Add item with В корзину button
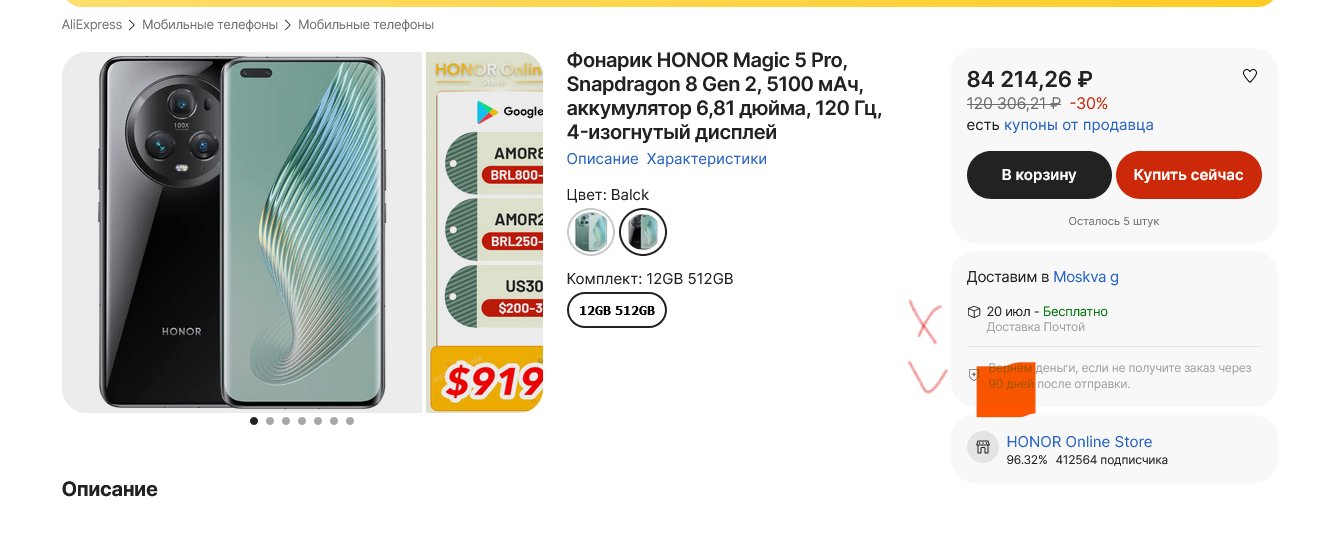 pyautogui.click(x=1039, y=175)
